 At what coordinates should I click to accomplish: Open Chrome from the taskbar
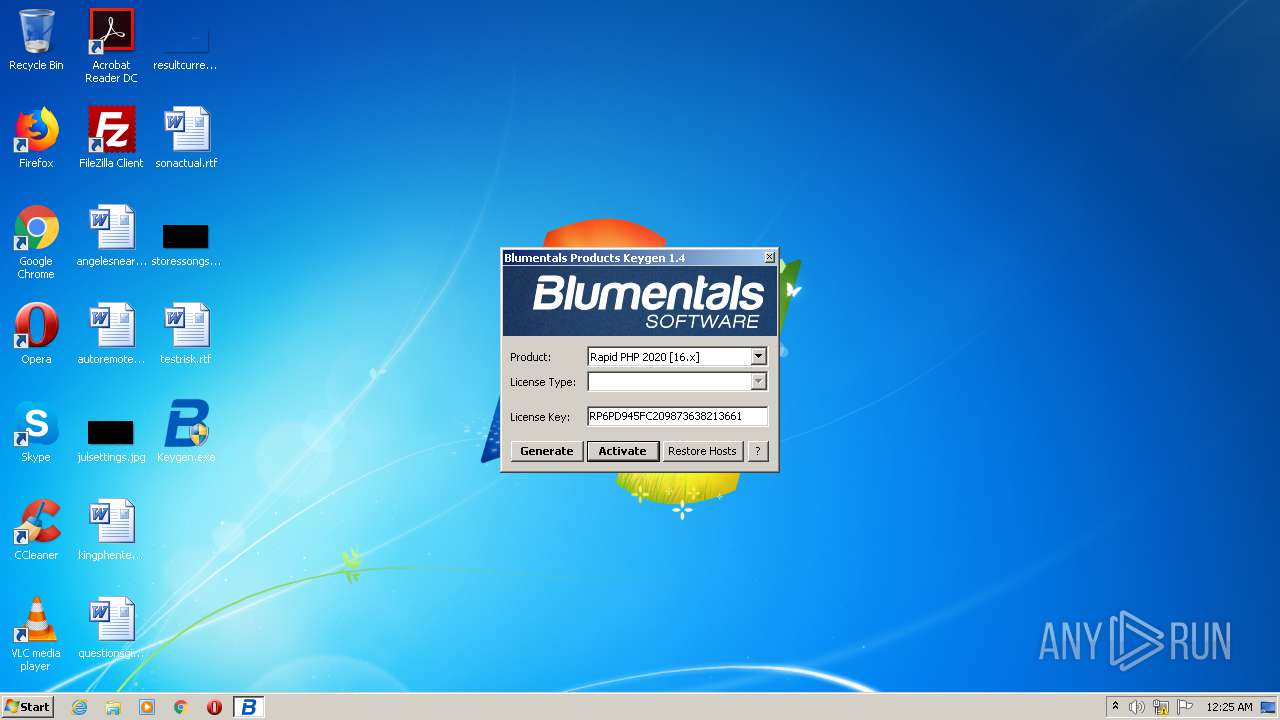pos(181,707)
